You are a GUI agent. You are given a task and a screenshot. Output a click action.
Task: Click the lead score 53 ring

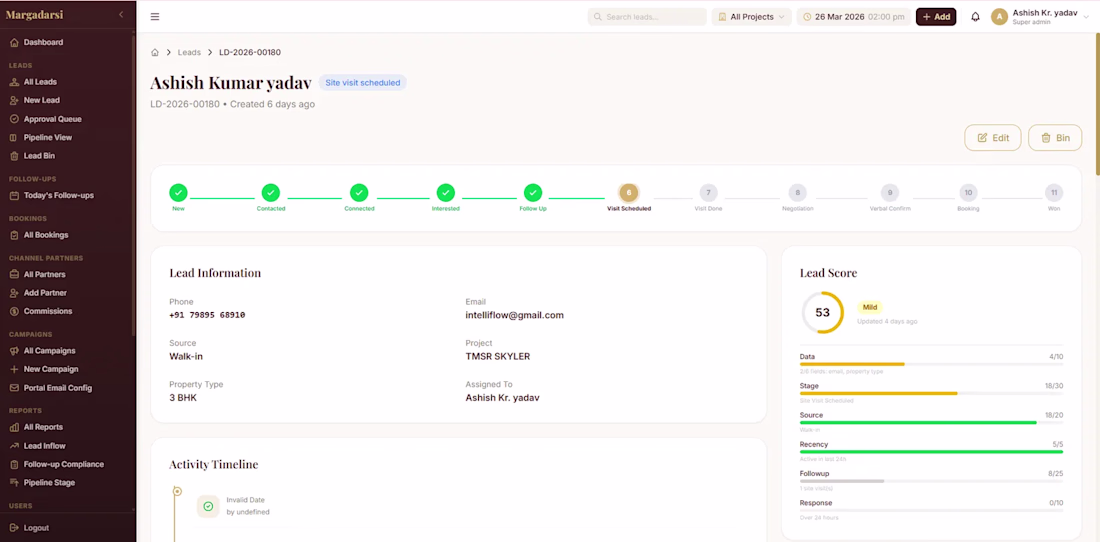[822, 313]
